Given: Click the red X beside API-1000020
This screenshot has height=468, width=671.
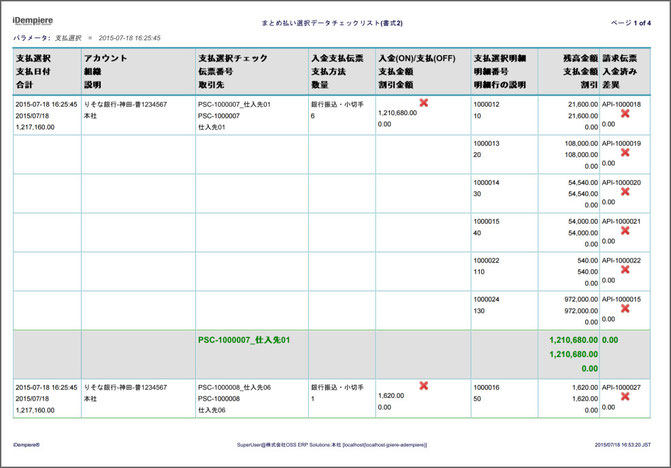Looking at the screenshot, I should pos(625,191).
